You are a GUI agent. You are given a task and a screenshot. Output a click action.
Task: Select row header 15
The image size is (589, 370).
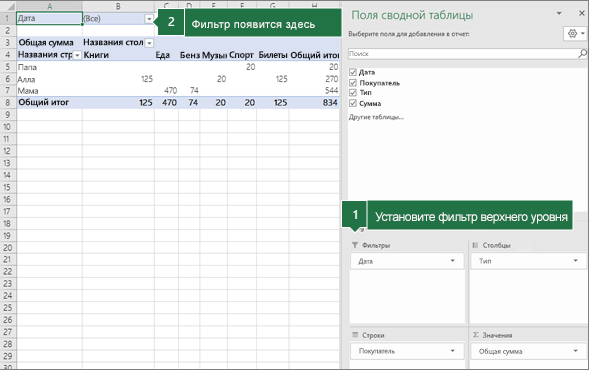8,187
